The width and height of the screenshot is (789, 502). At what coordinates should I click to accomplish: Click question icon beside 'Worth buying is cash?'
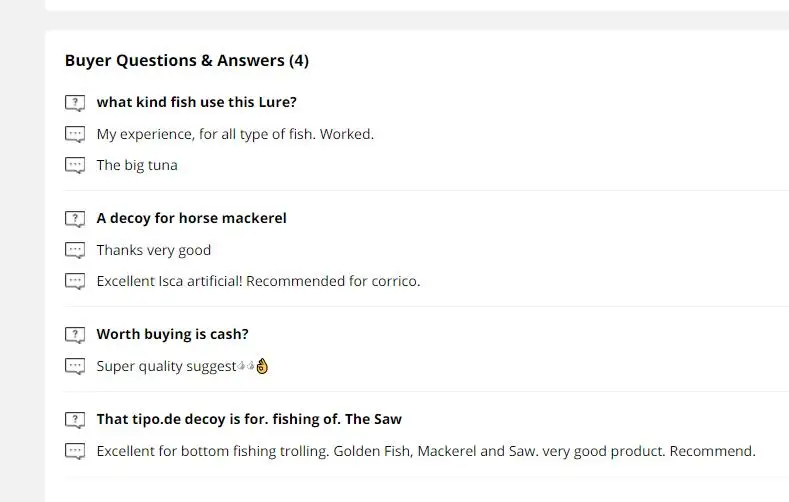[75, 335]
